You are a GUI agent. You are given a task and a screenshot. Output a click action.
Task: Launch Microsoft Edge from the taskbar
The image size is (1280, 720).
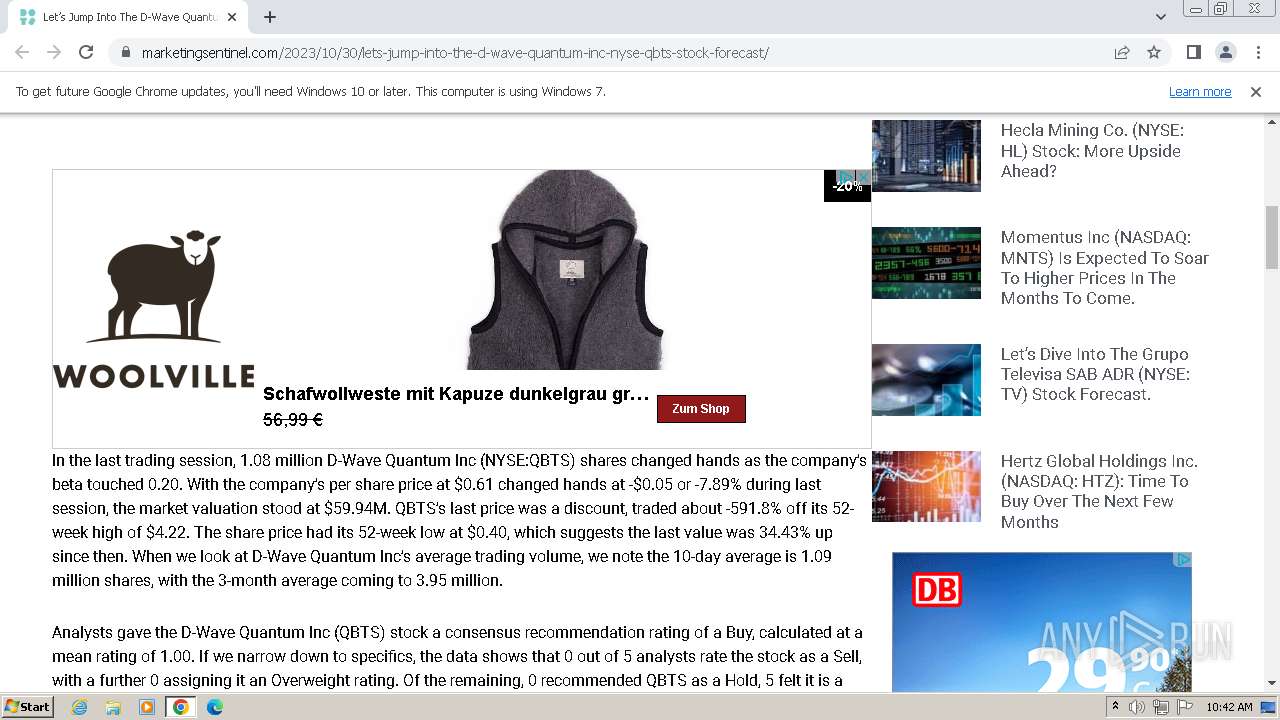click(215, 707)
